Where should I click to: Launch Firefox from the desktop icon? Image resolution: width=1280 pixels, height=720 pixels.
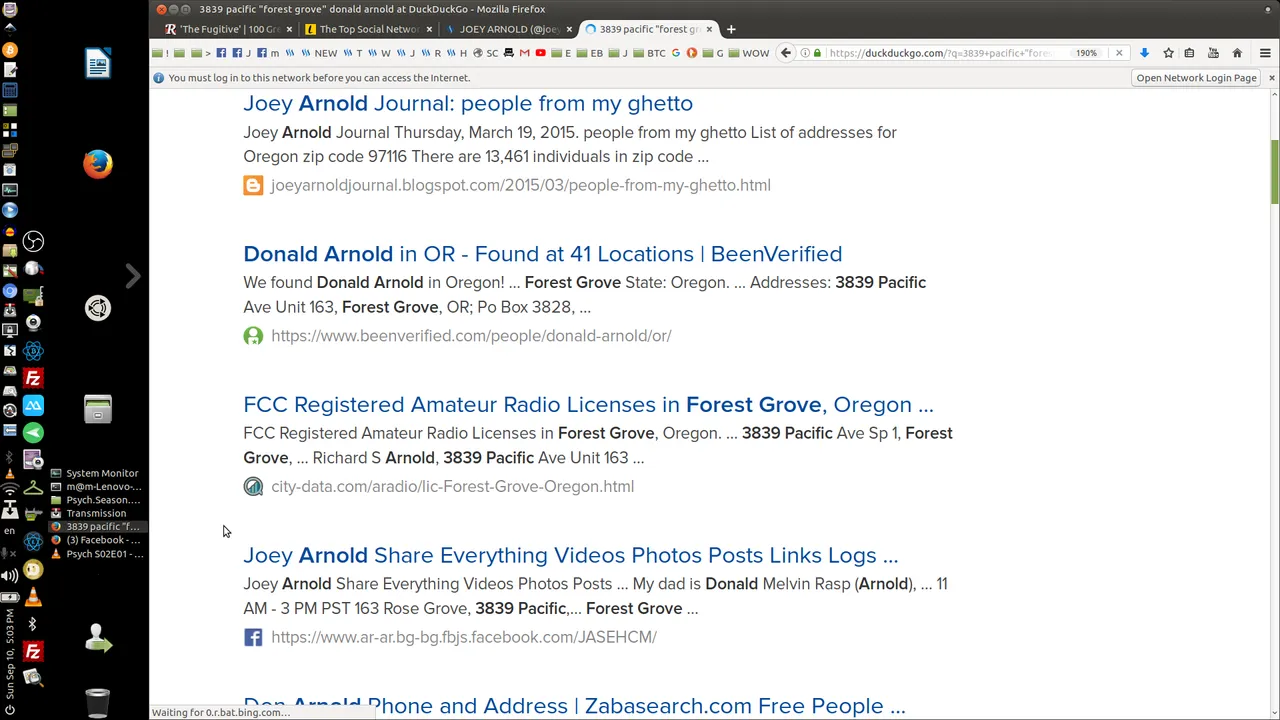[x=97, y=164]
